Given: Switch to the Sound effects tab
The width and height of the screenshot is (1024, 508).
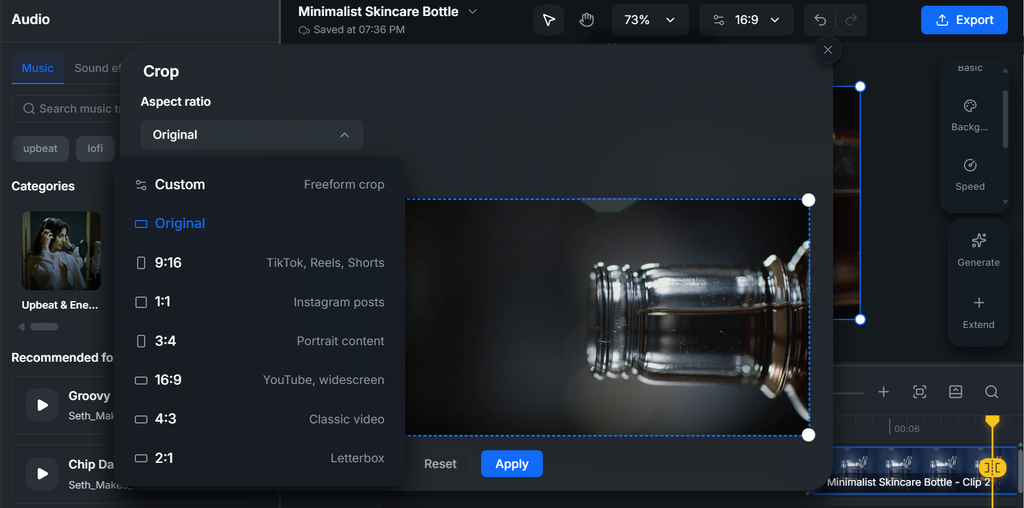Looking at the screenshot, I should click(97, 68).
